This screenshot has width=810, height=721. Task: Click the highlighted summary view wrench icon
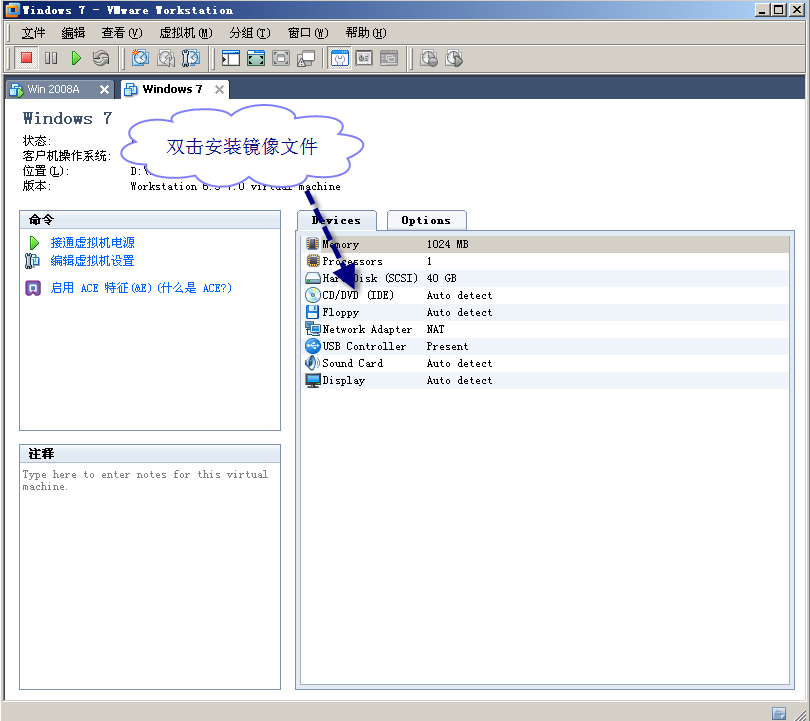pos(339,58)
